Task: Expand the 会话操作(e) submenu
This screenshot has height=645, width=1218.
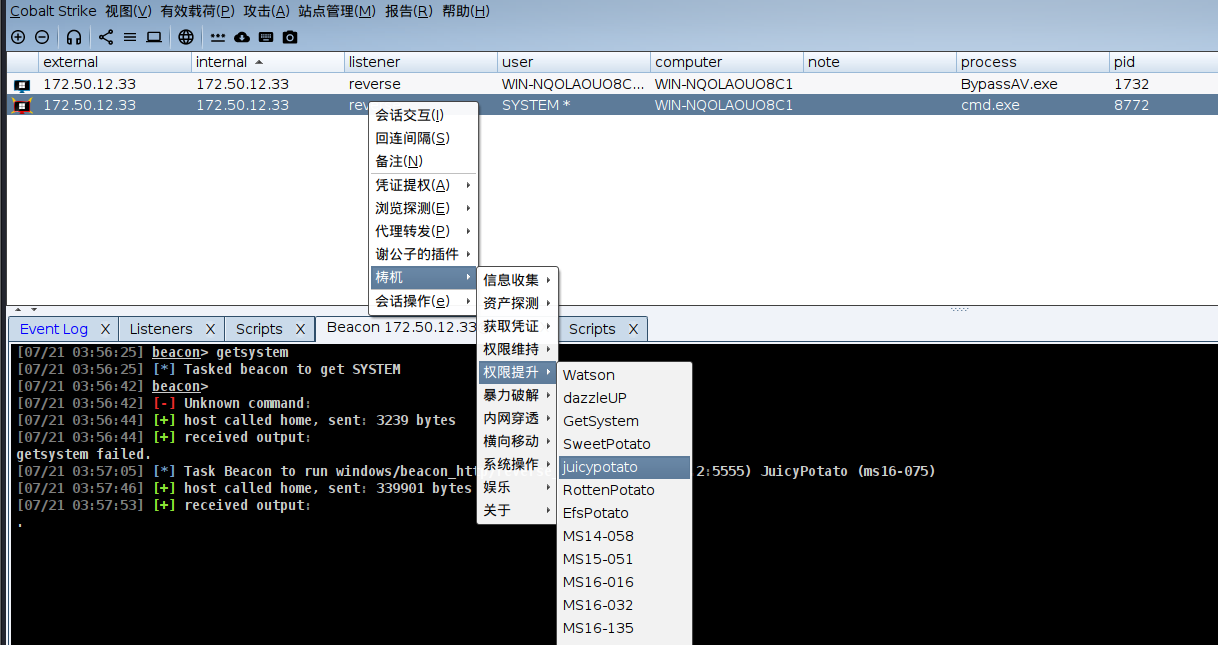Action: click(424, 301)
